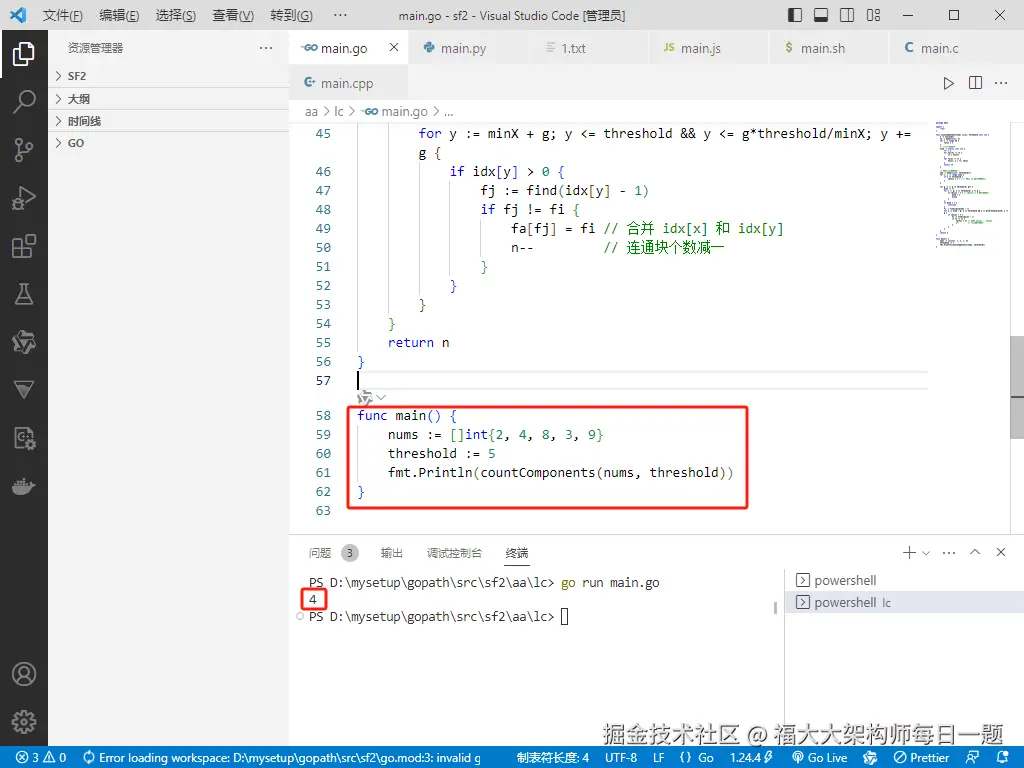Click the aa breadcrumb segment
1024x768 pixels.
coord(311,112)
